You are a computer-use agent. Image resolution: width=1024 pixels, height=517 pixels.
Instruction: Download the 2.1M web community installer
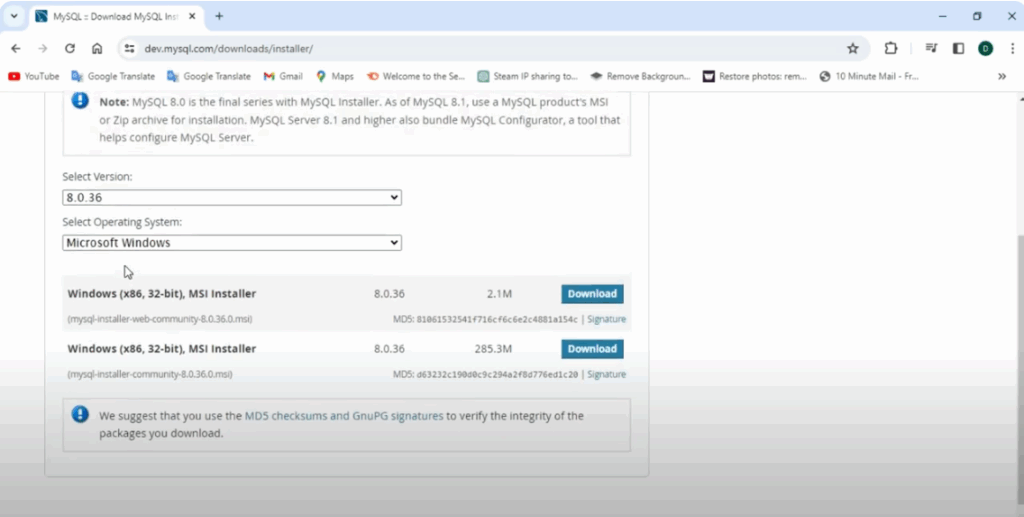click(x=592, y=294)
